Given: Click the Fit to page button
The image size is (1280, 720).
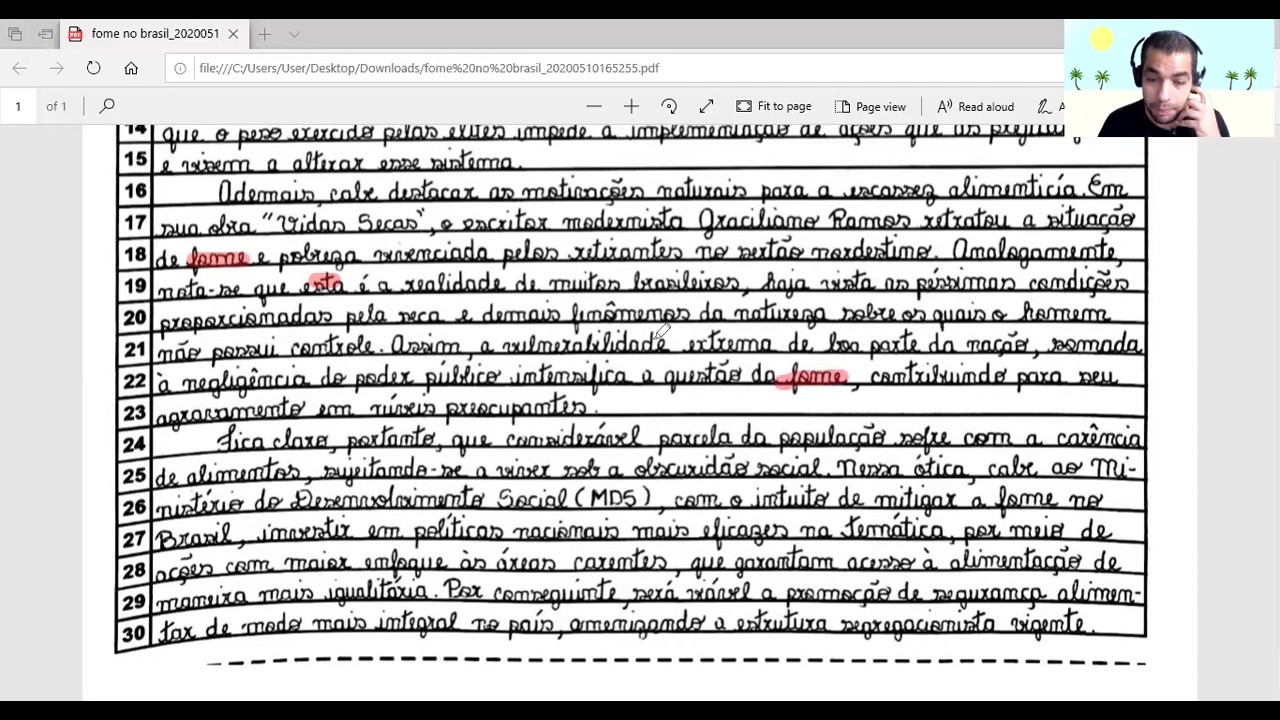Looking at the screenshot, I should coord(774,106).
